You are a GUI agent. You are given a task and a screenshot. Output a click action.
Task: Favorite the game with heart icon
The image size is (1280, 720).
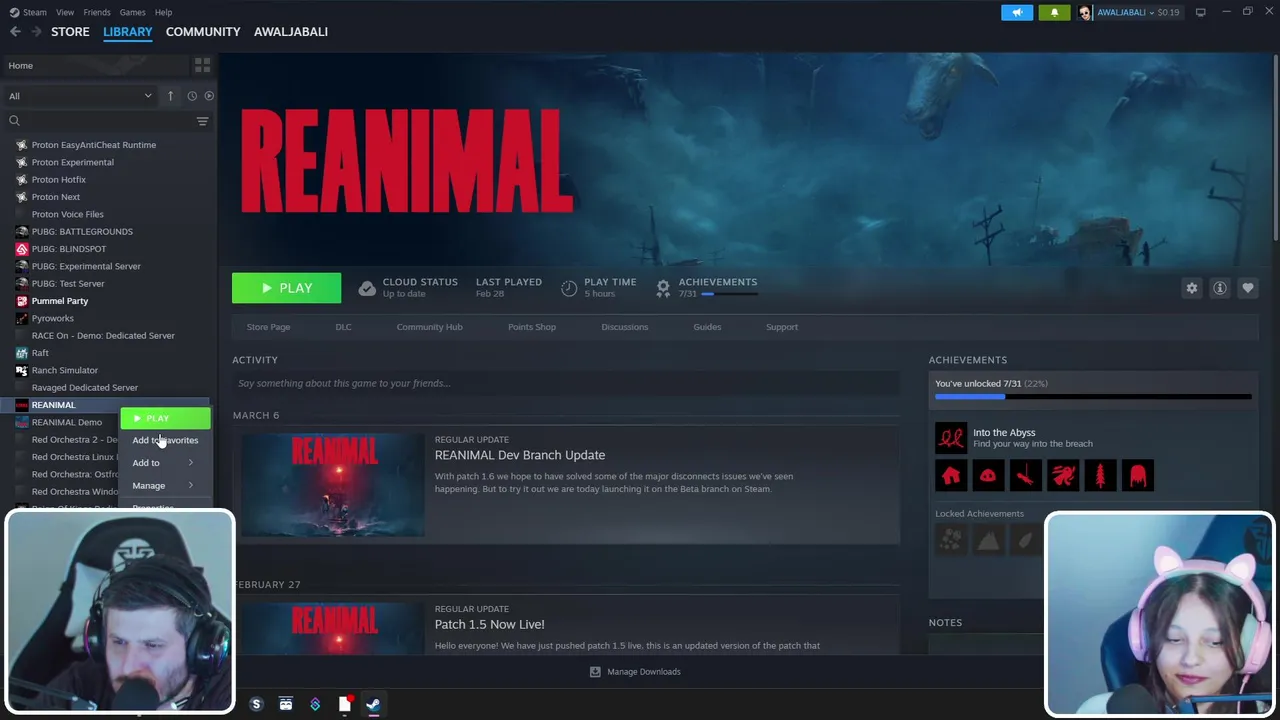point(1248,288)
